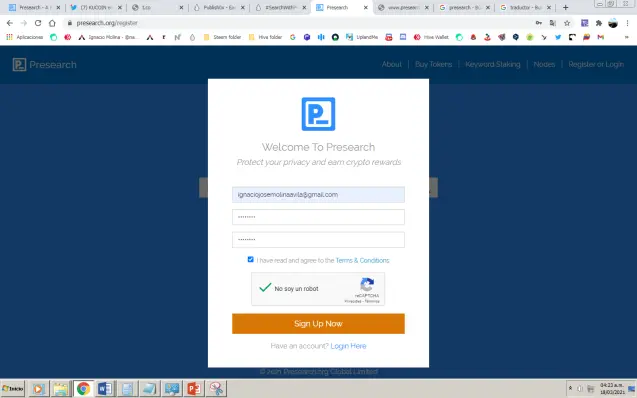Open the Ignacio Molina bookmark
The image size is (637, 398).
pos(108,37)
